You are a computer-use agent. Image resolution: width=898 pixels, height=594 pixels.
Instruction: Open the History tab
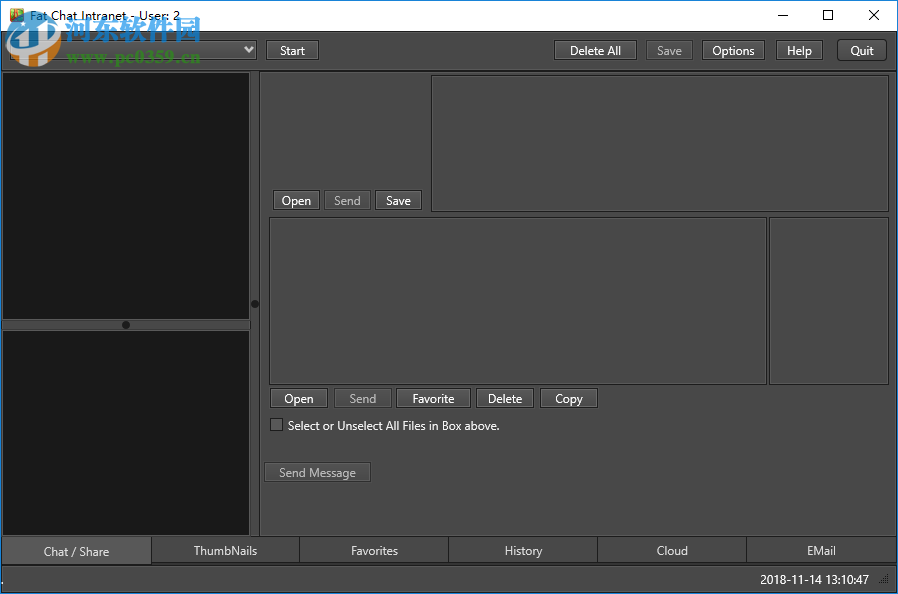pyautogui.click(x=523, y=550)
